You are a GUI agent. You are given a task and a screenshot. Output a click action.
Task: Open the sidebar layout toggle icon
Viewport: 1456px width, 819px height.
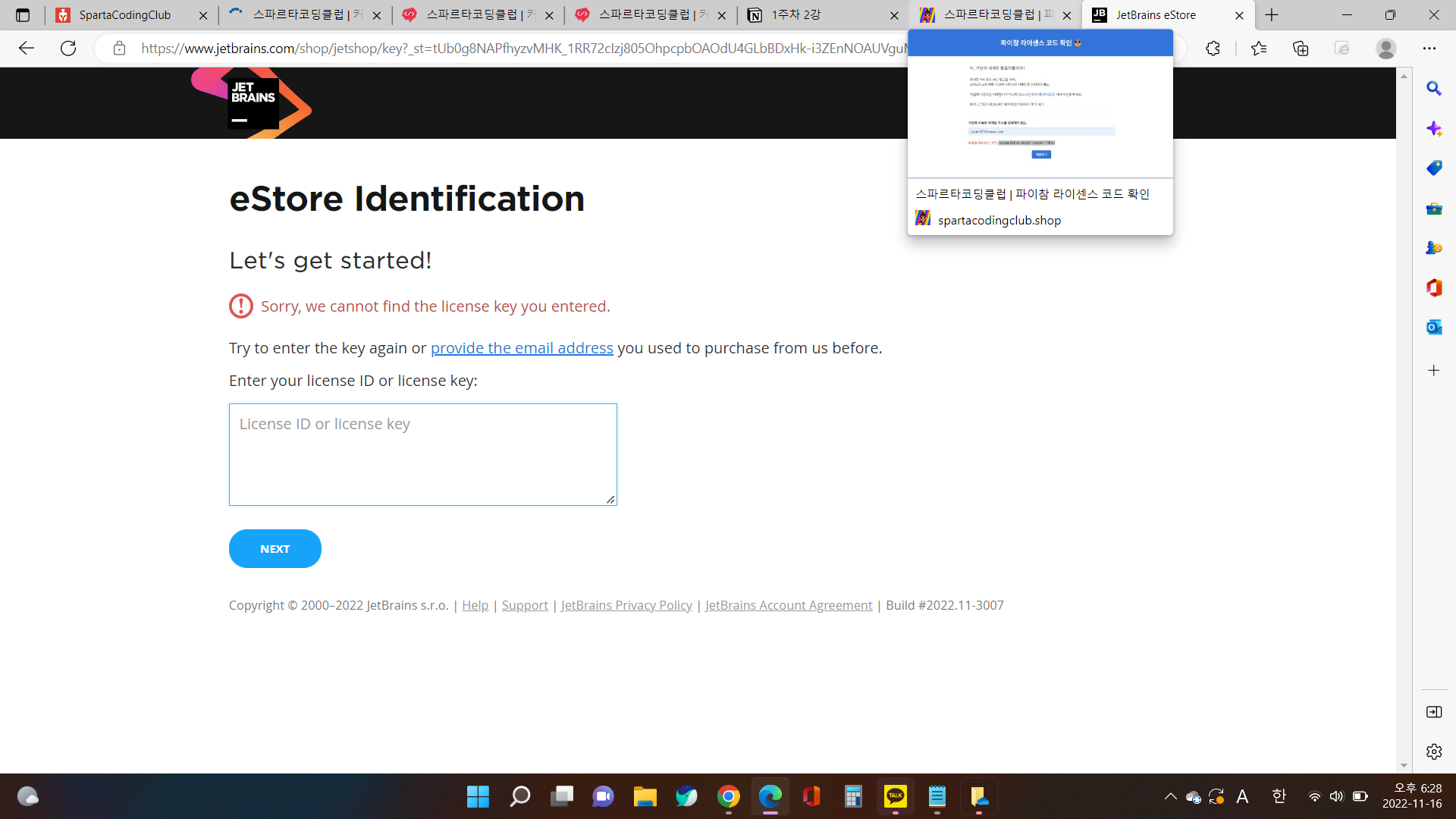click(1434, 712)
